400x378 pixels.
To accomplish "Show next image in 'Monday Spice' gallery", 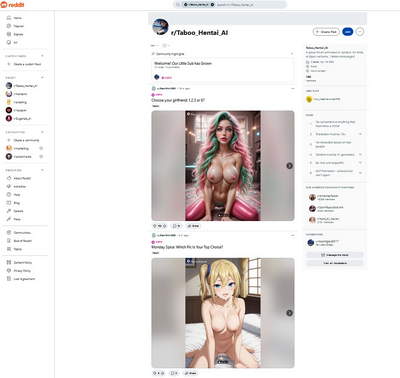I will [289, 313].
